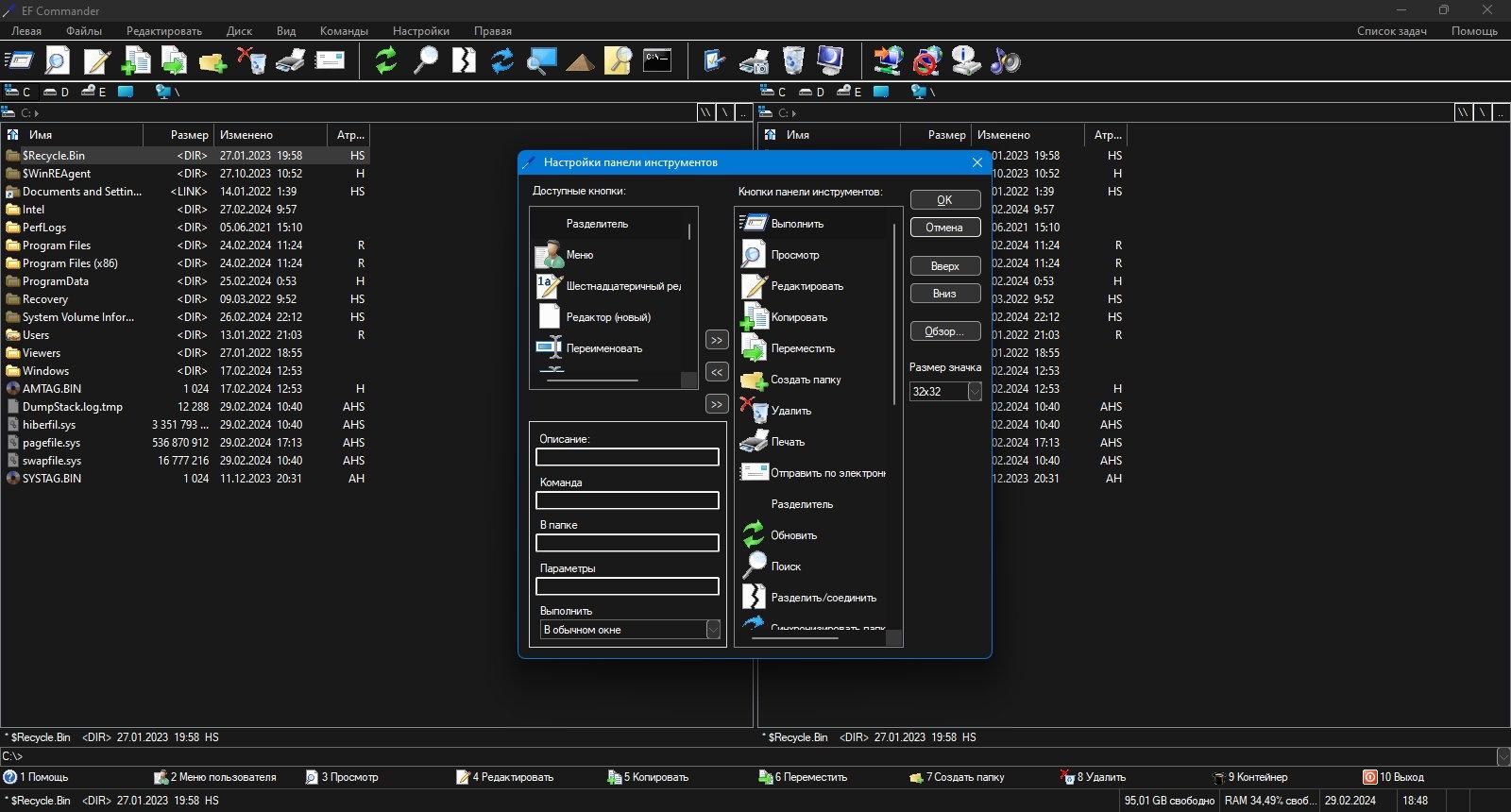The image size is (1511, 812).
Task: Click the Обзор... browse button
Action: click(945, 331)
